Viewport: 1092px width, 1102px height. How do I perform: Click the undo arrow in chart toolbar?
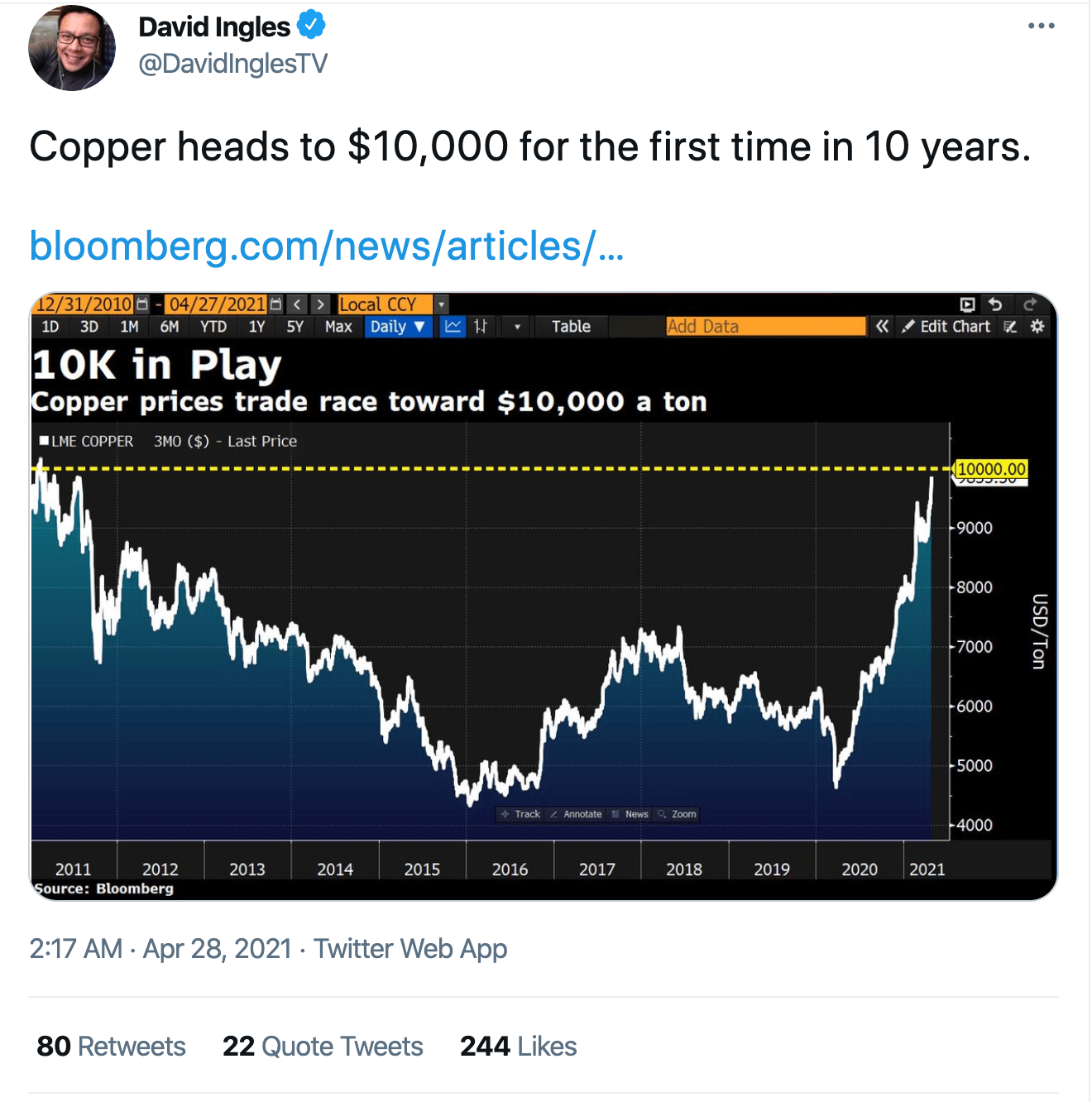point(995,304)
